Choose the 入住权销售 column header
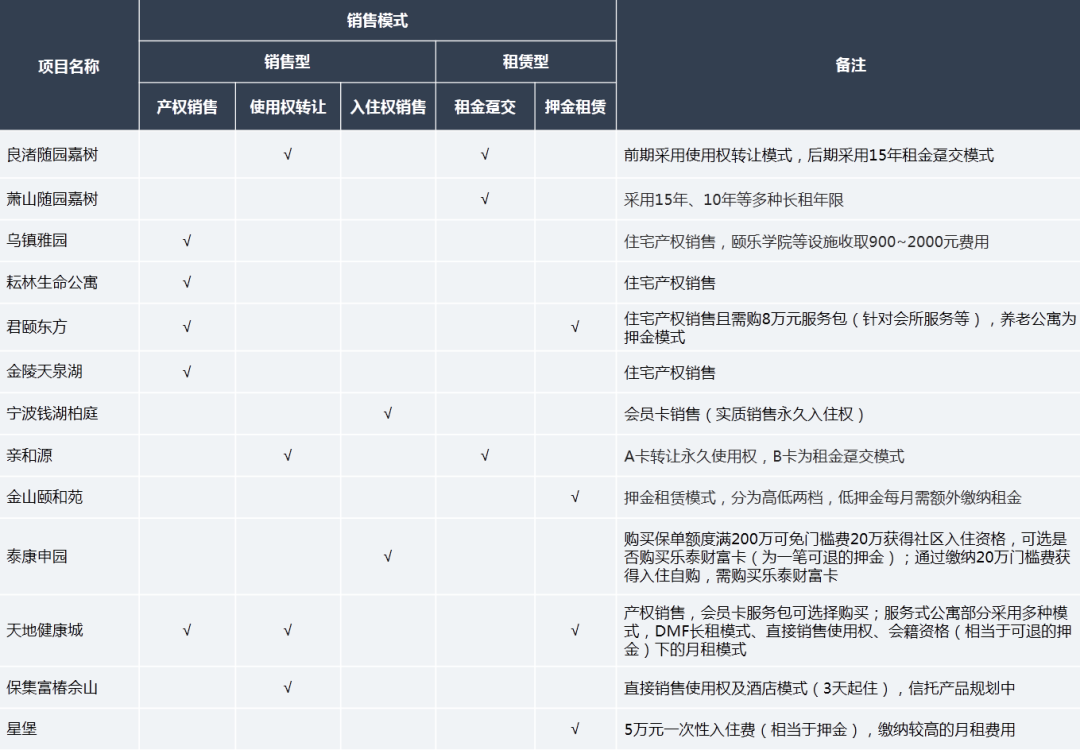The width and height of the screenshot is (1080, 750). pos(387,107)
